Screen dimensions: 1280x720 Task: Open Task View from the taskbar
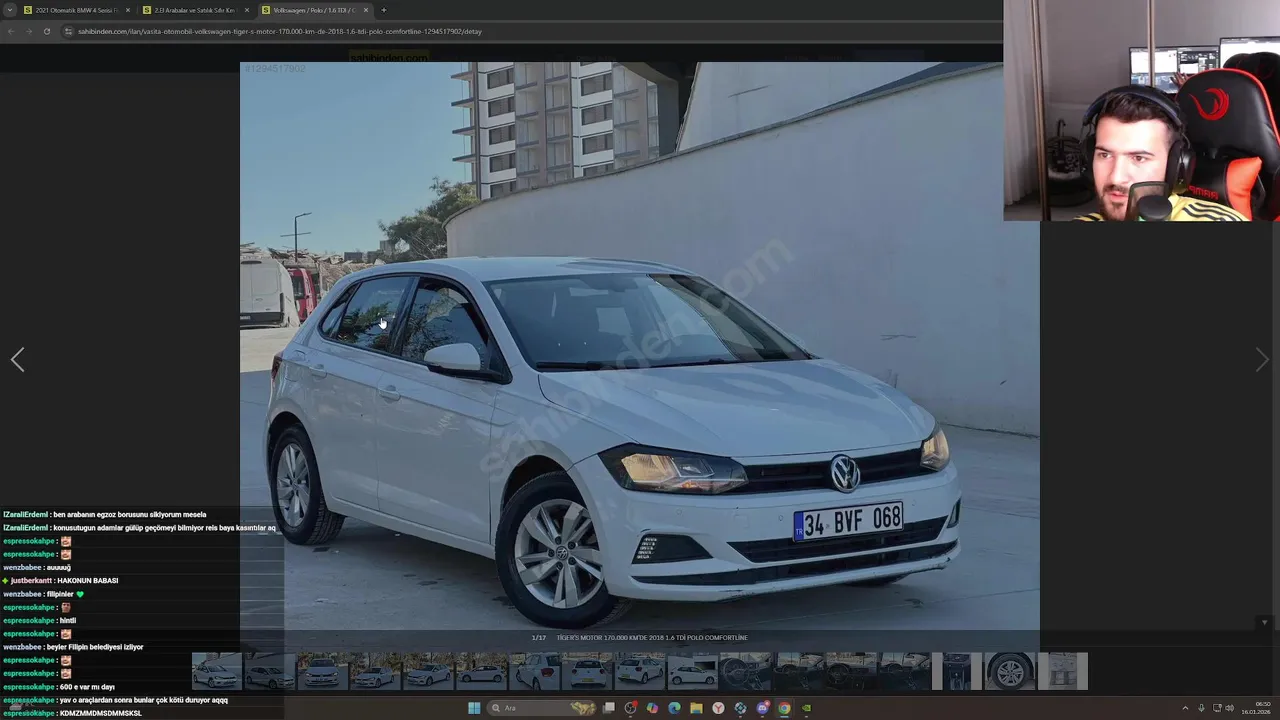[608, 708]
